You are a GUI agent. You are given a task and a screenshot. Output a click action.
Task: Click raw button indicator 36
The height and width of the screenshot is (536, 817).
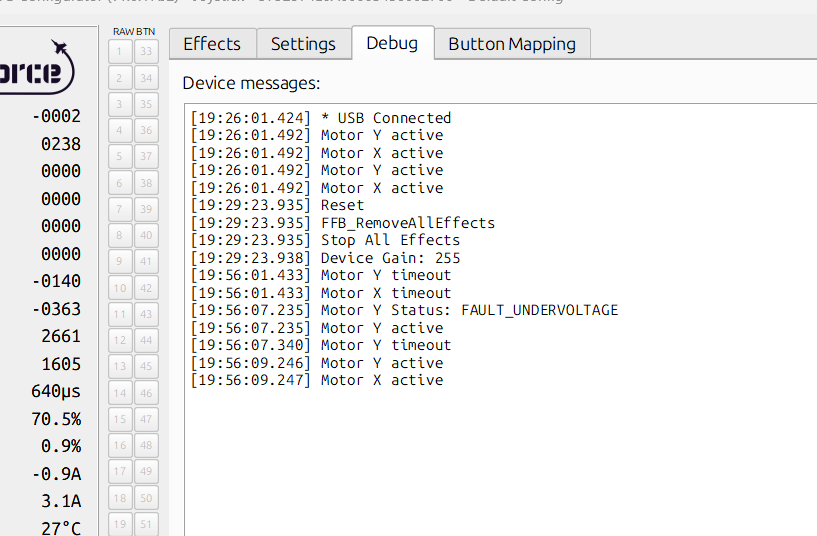pos(146,130)
